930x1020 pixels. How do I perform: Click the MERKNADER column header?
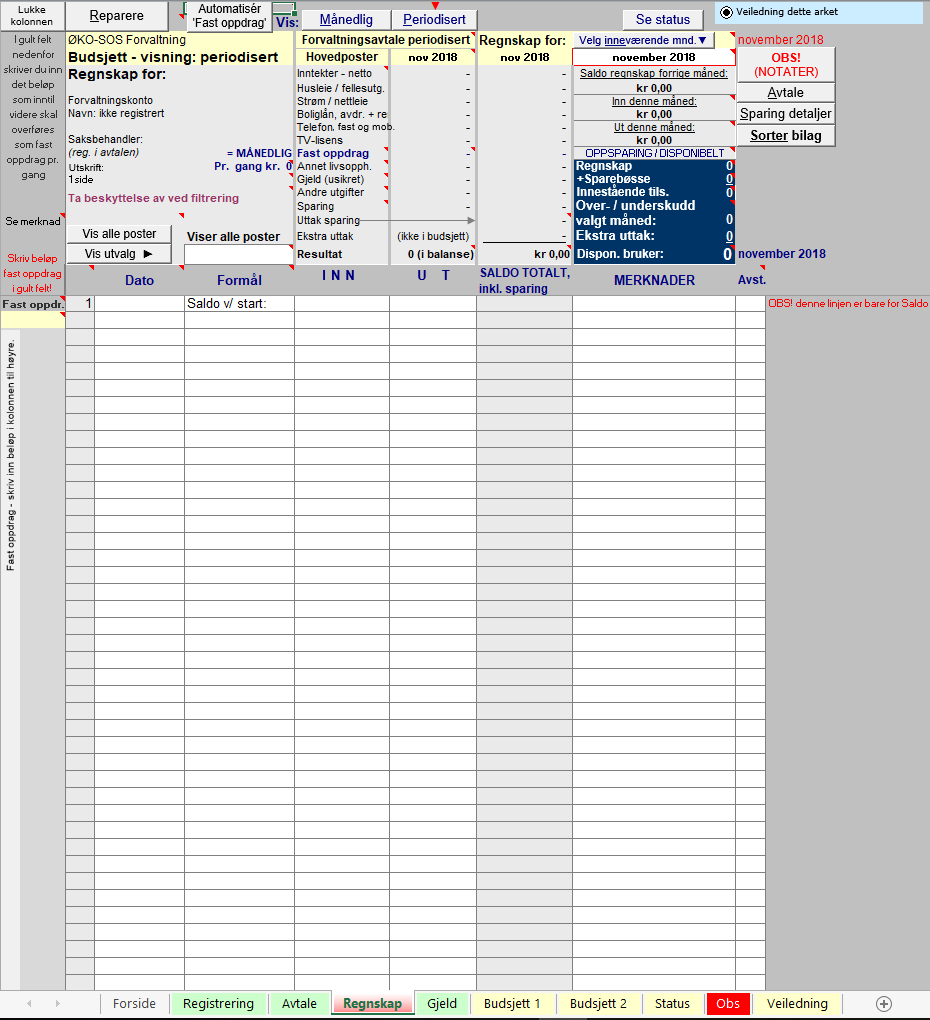coord(654,280)
